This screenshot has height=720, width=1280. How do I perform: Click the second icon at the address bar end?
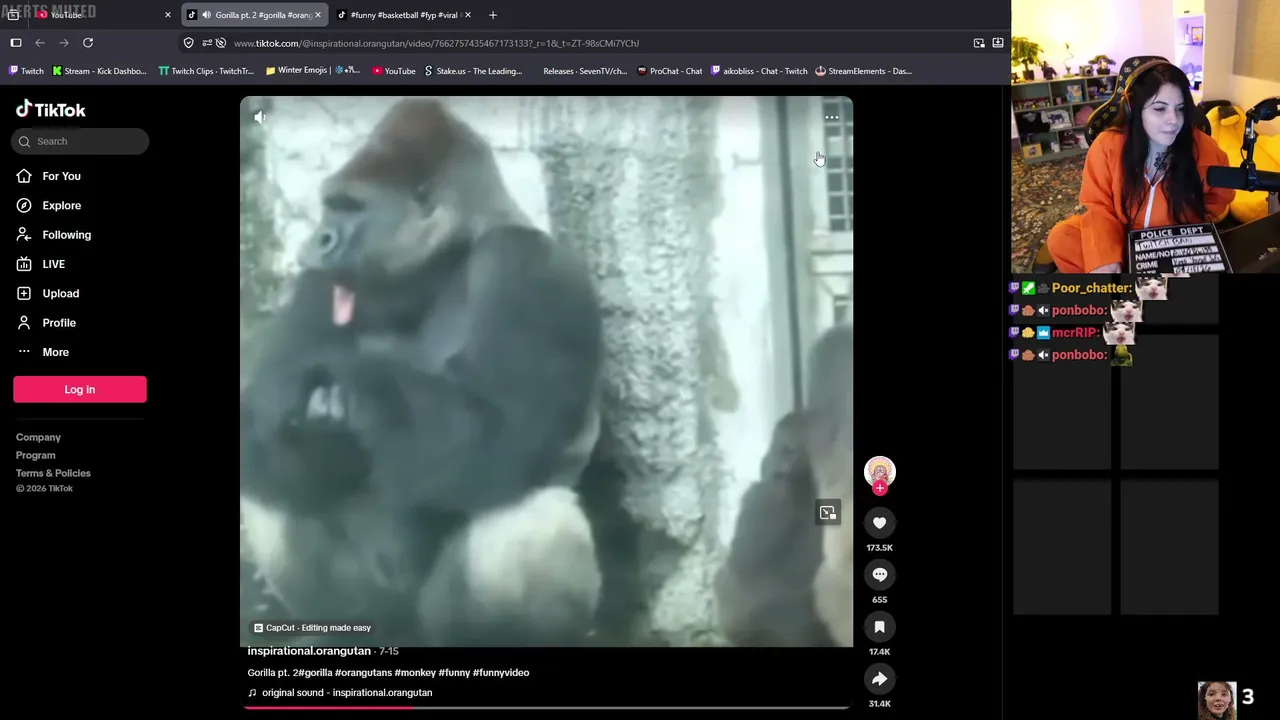click(998, 43)
